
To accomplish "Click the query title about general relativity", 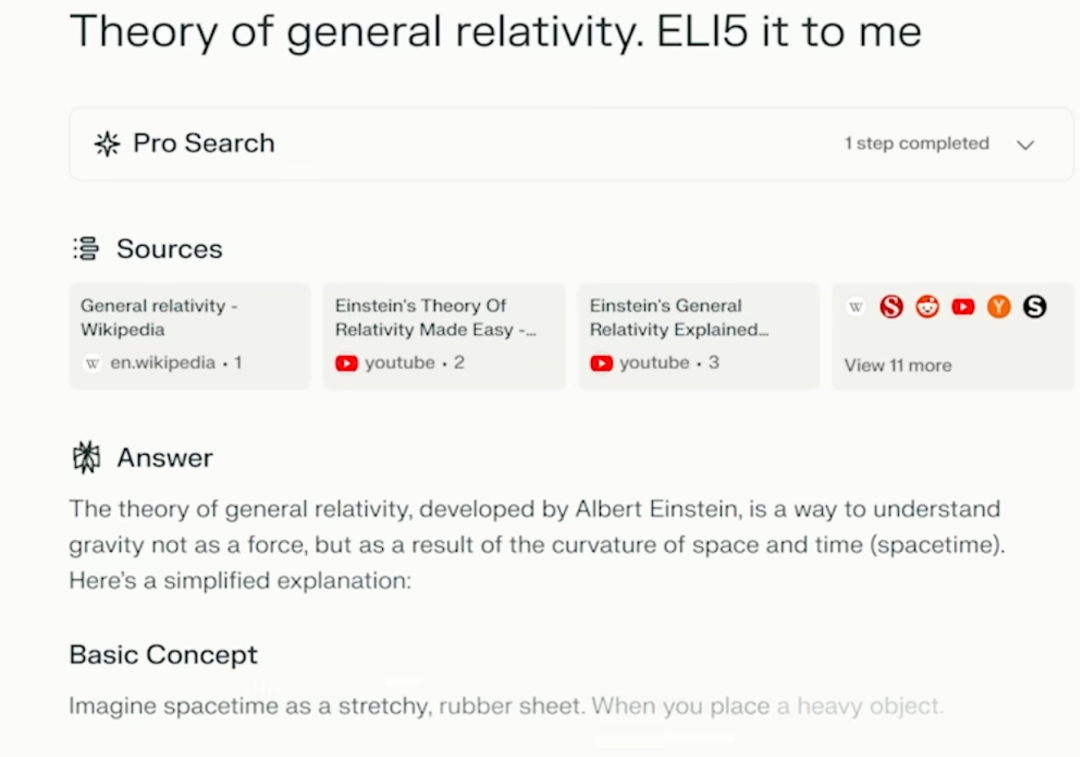I will point(495,32).
